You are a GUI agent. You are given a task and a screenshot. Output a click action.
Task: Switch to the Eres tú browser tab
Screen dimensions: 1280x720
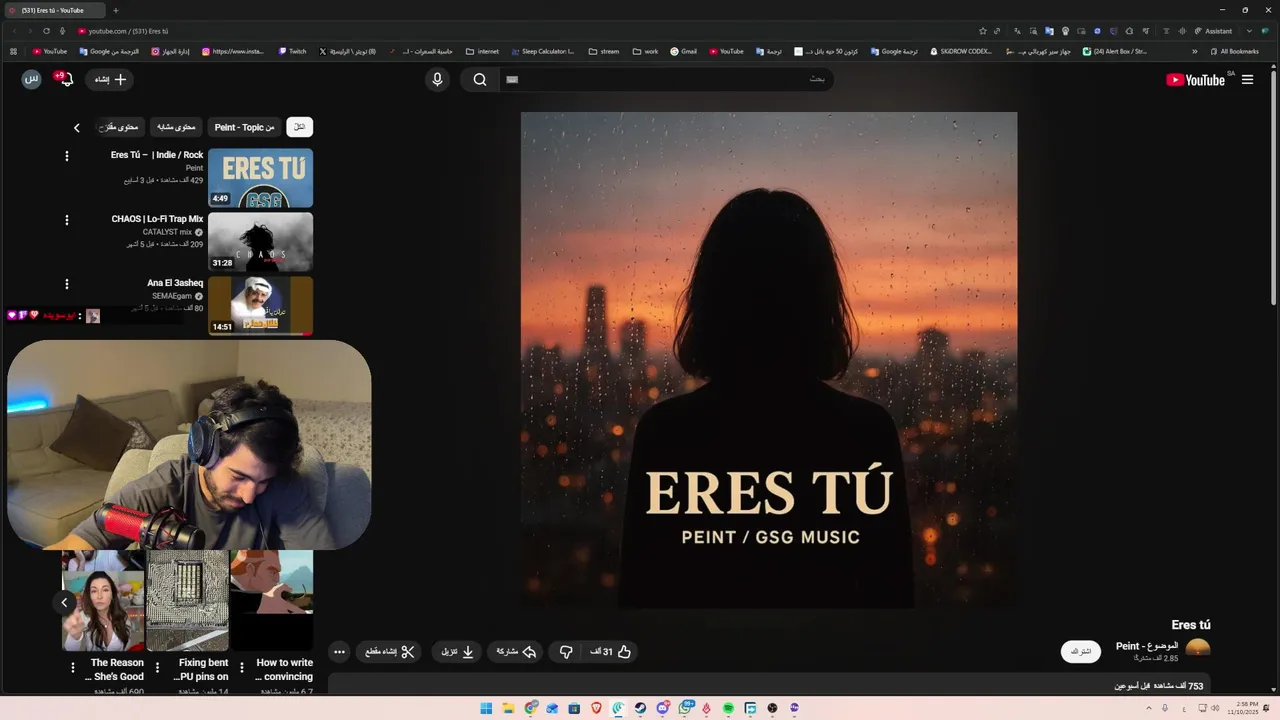[55, 10]
